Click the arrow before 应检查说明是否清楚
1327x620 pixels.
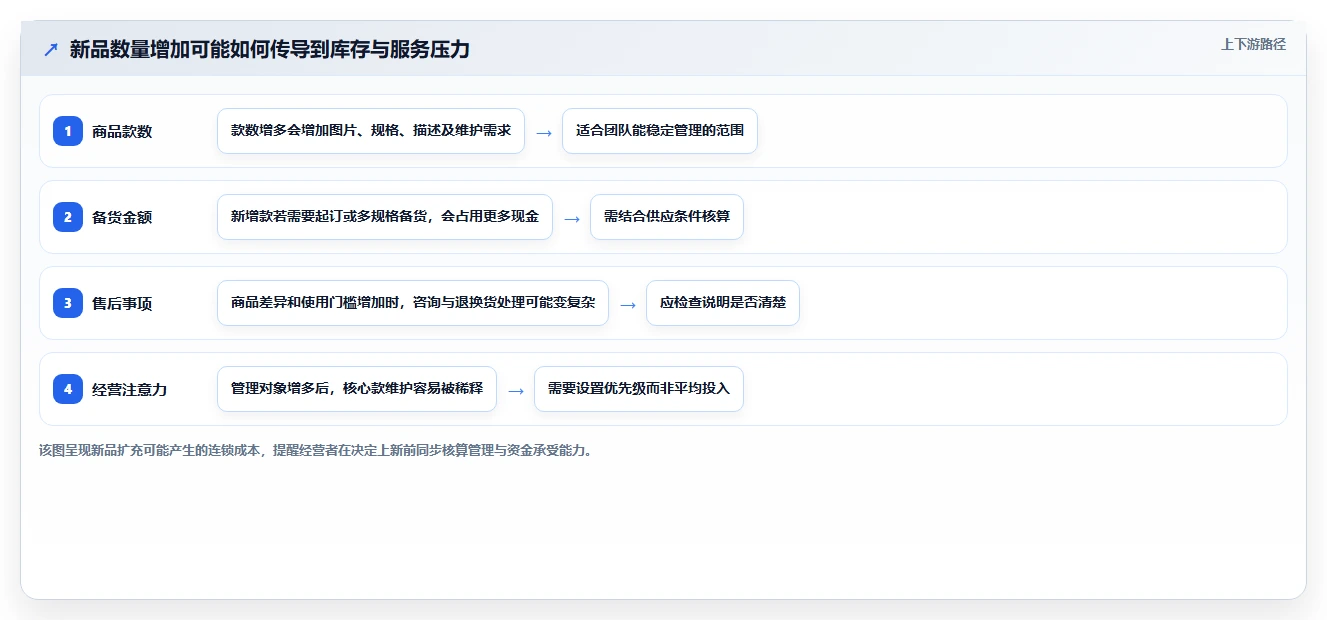click(628, 304)
